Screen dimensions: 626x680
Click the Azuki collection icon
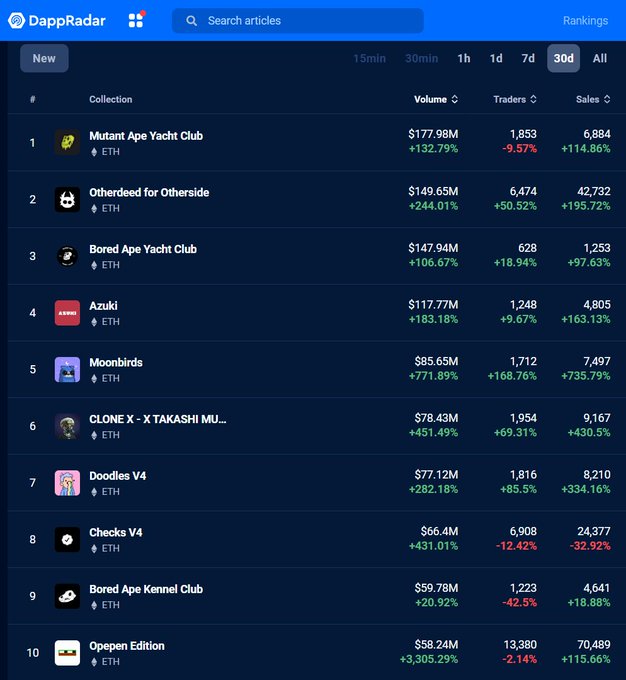[x=67, y=313]
